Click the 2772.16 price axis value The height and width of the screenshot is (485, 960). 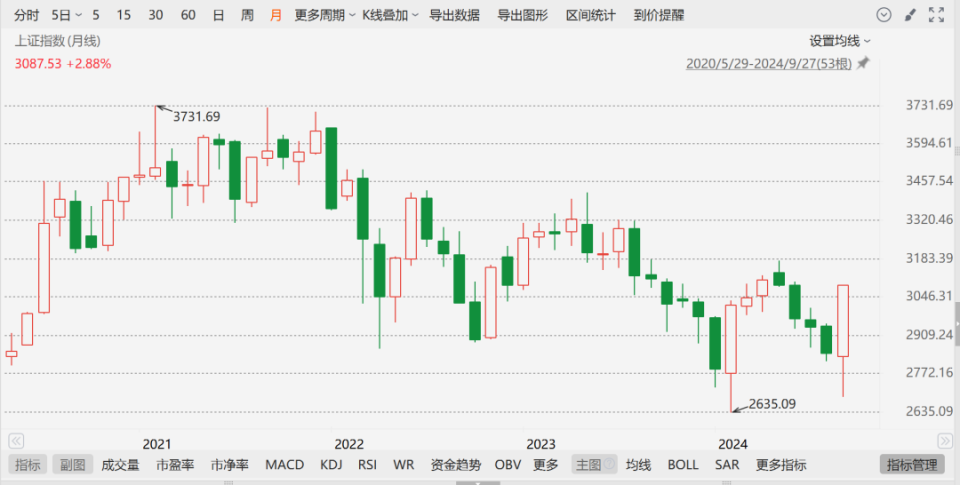pyautogui.click(x=929, y=372)
